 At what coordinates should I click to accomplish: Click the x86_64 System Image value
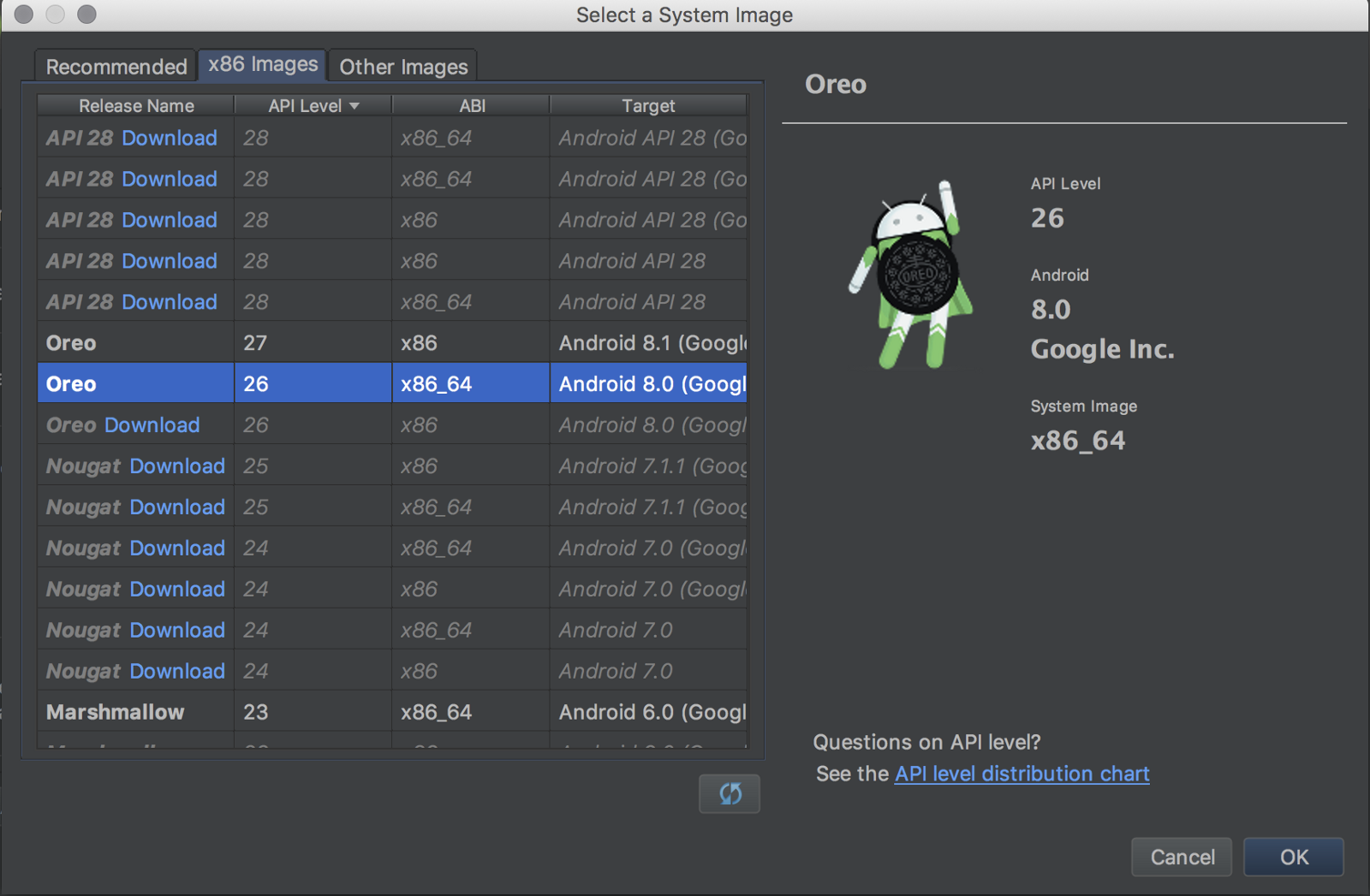pos(1077,441)
